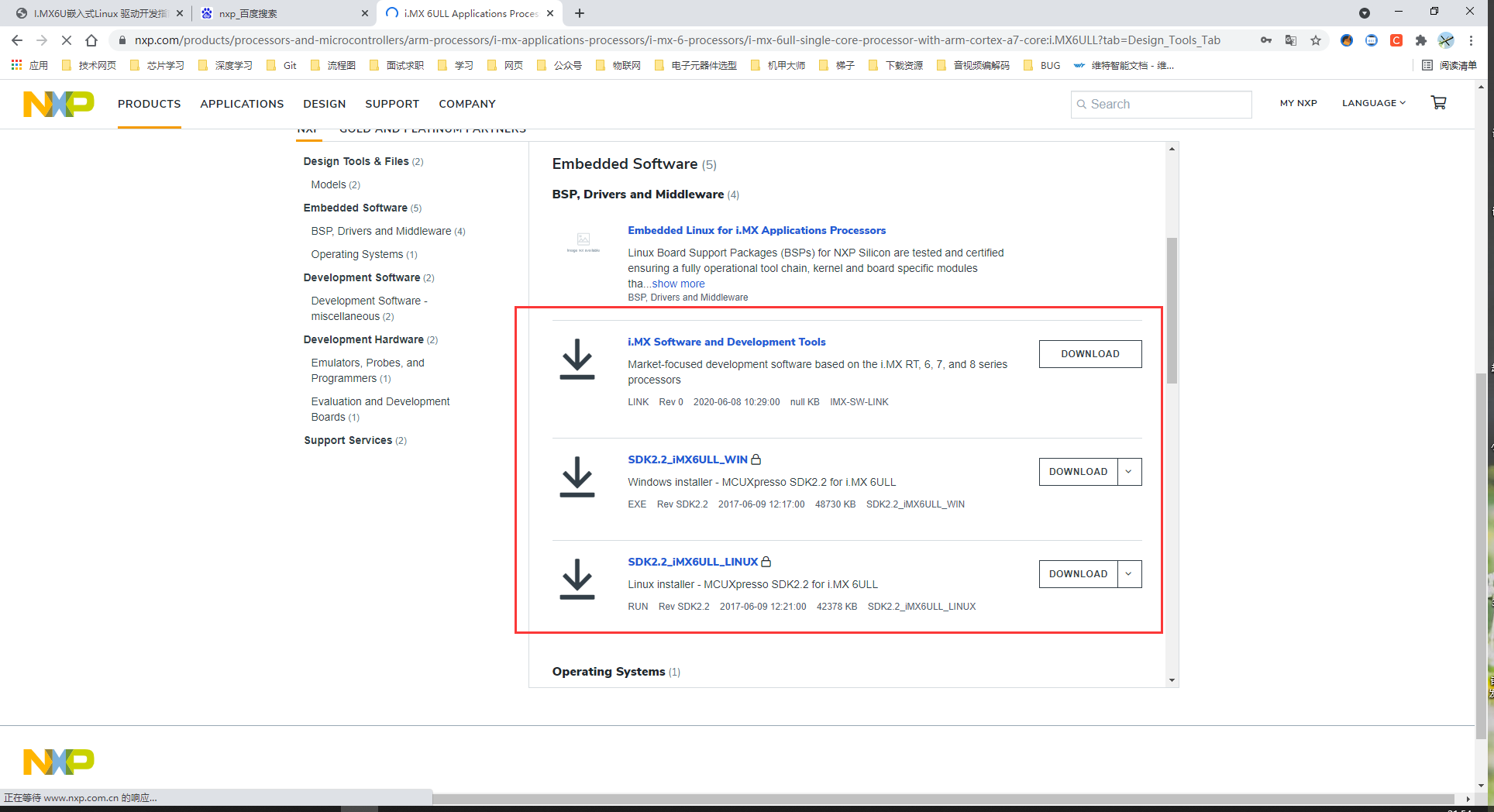
Task: Open Chrome three-dot menu
Action: point(1471,40)
